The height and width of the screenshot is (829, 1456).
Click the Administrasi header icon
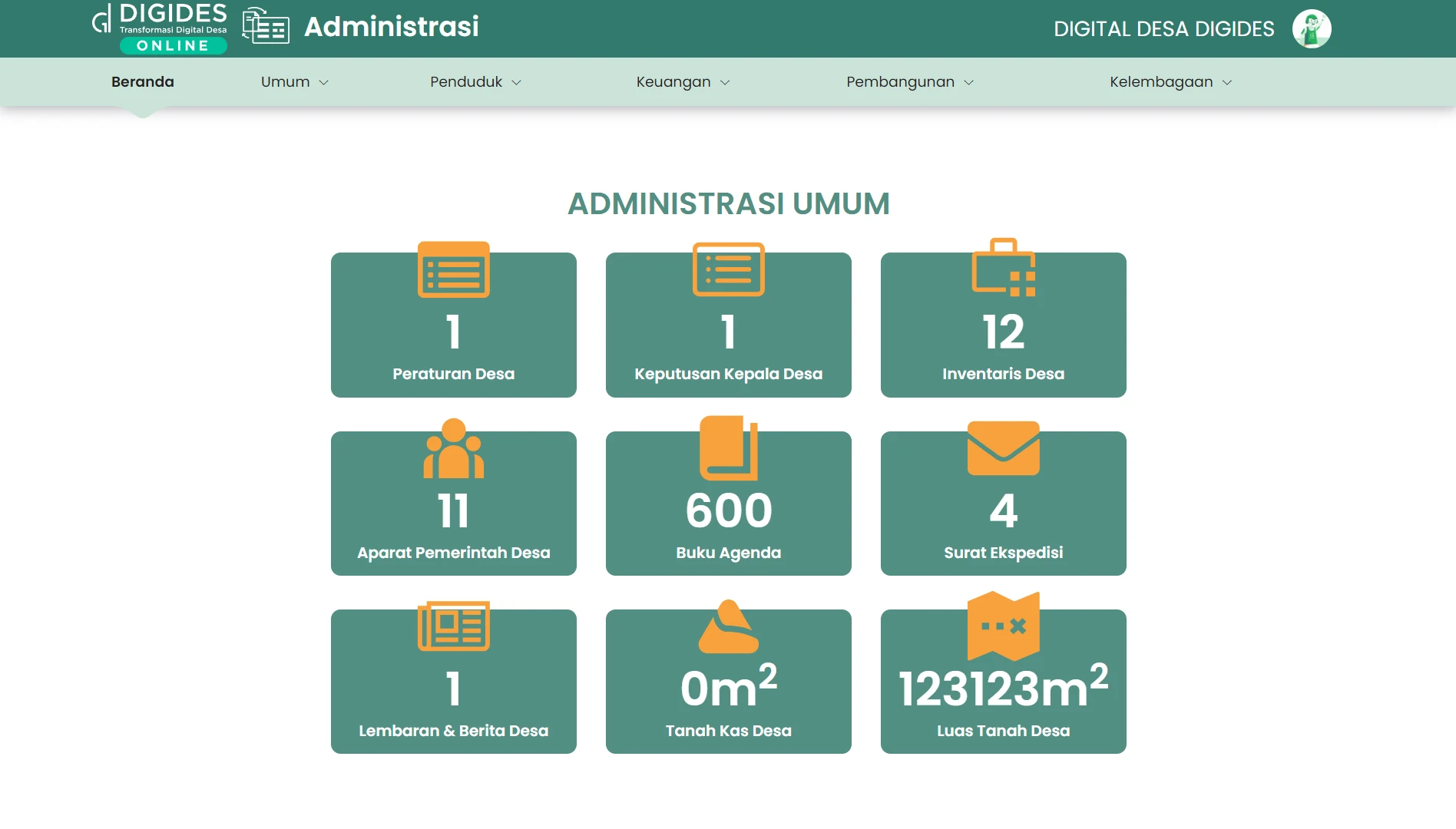[266, 27]
